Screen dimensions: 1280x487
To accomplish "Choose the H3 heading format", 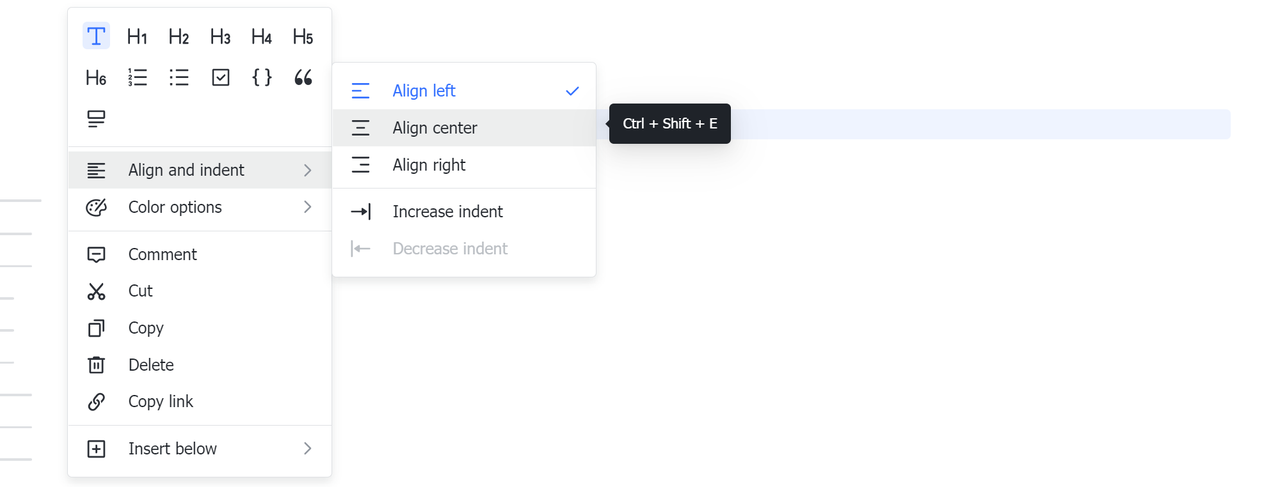I will (220, 37).
